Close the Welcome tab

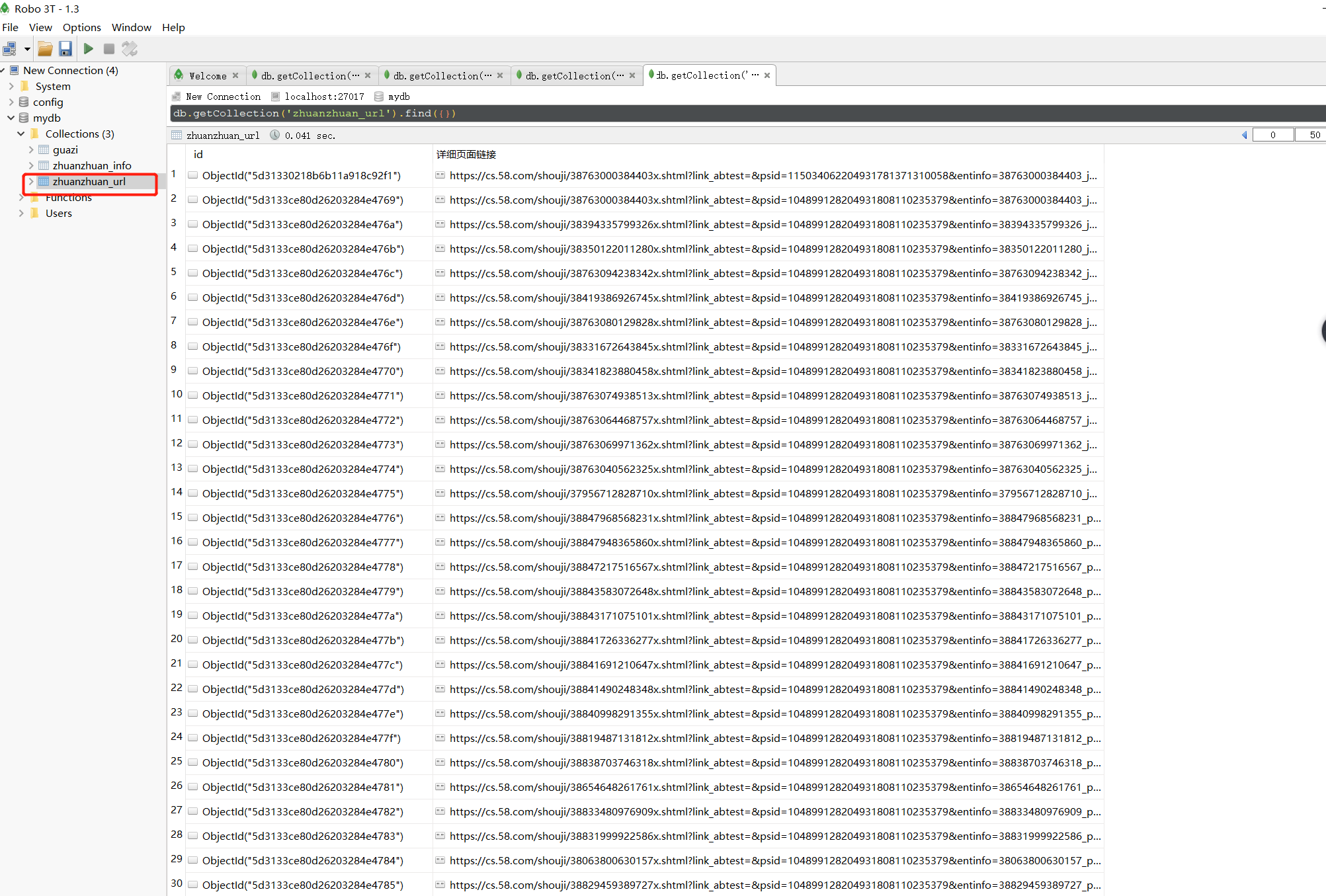(235, 76)
